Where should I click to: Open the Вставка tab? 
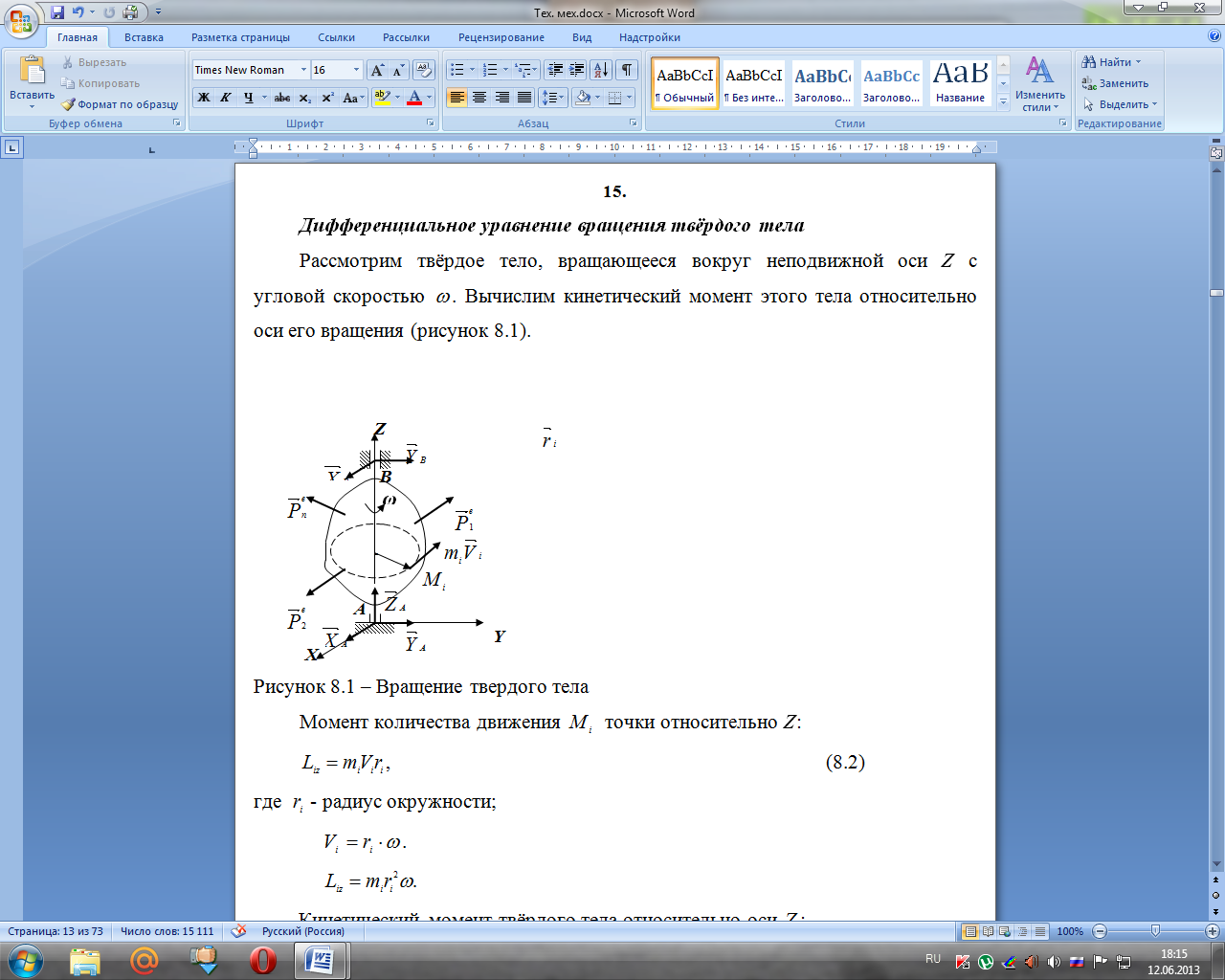144,37
